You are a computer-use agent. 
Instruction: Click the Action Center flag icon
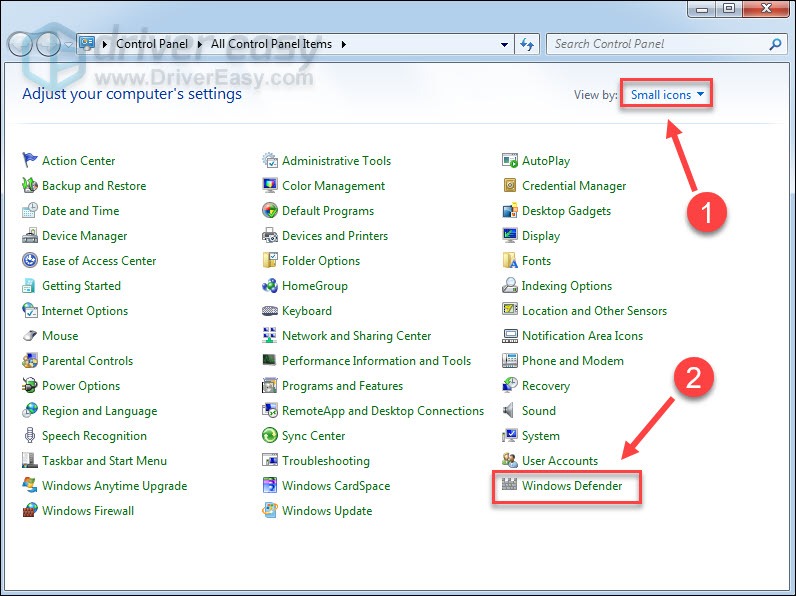coord(30,160)
